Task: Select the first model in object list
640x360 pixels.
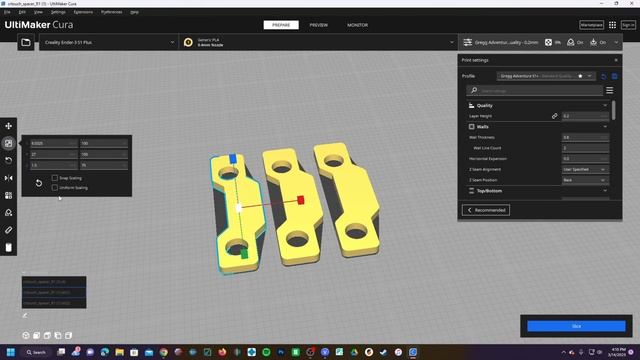Action: (54, 282)
